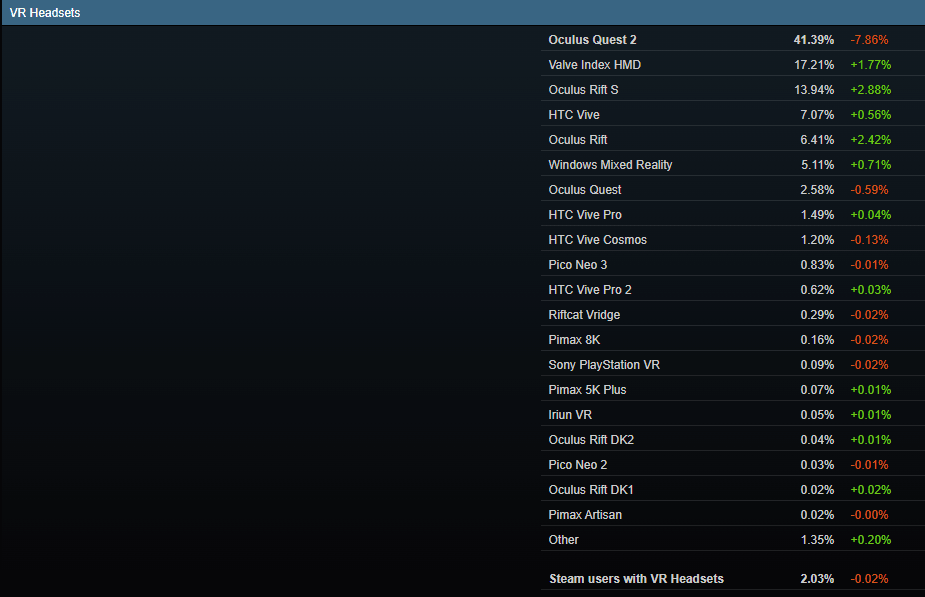The width and height of the screenshot is (925, 597).
Task: Click the HTC Vive headset name
Action: click(574, 114)
